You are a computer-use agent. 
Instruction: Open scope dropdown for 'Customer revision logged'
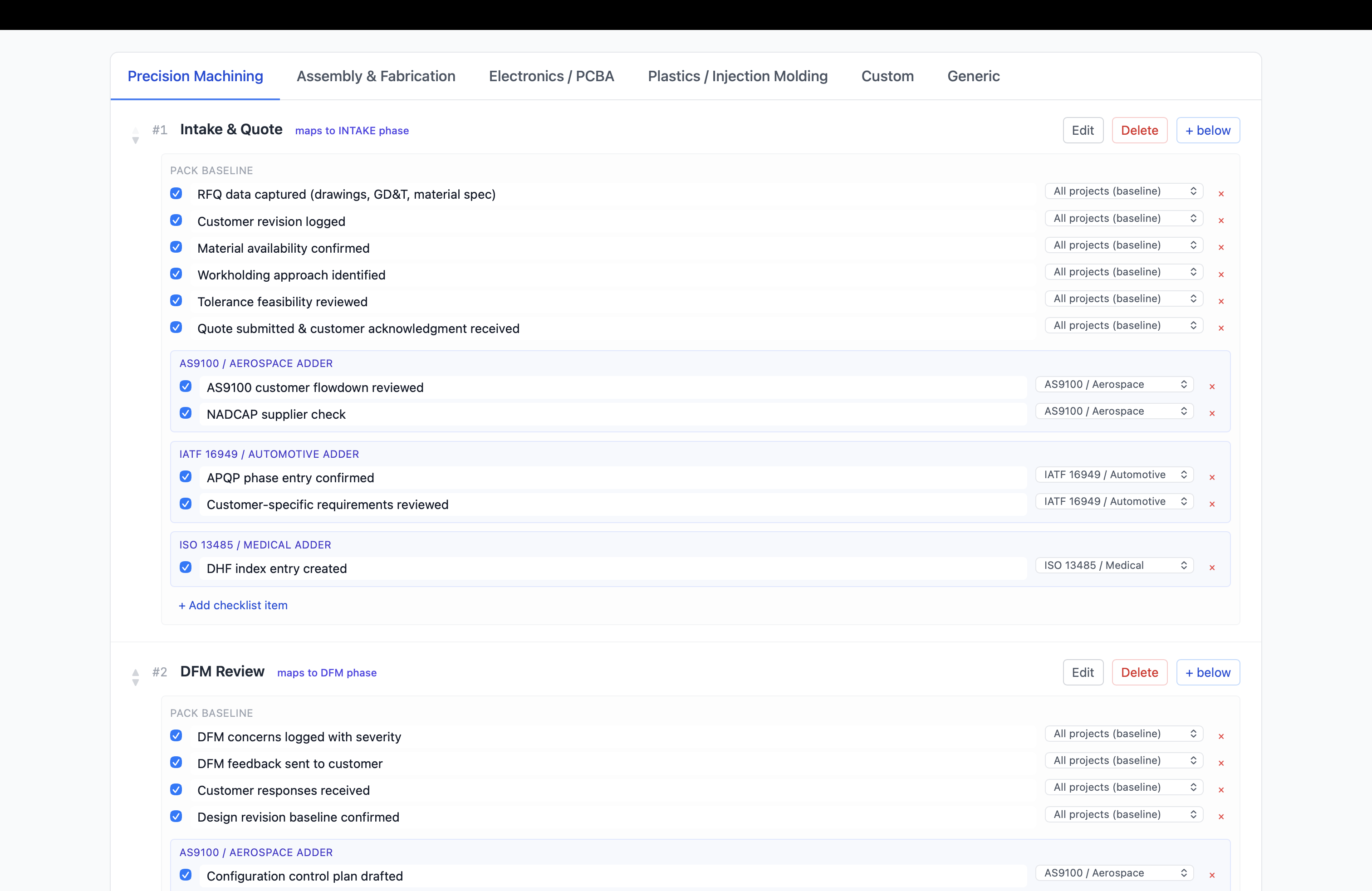pos(1123,218)
